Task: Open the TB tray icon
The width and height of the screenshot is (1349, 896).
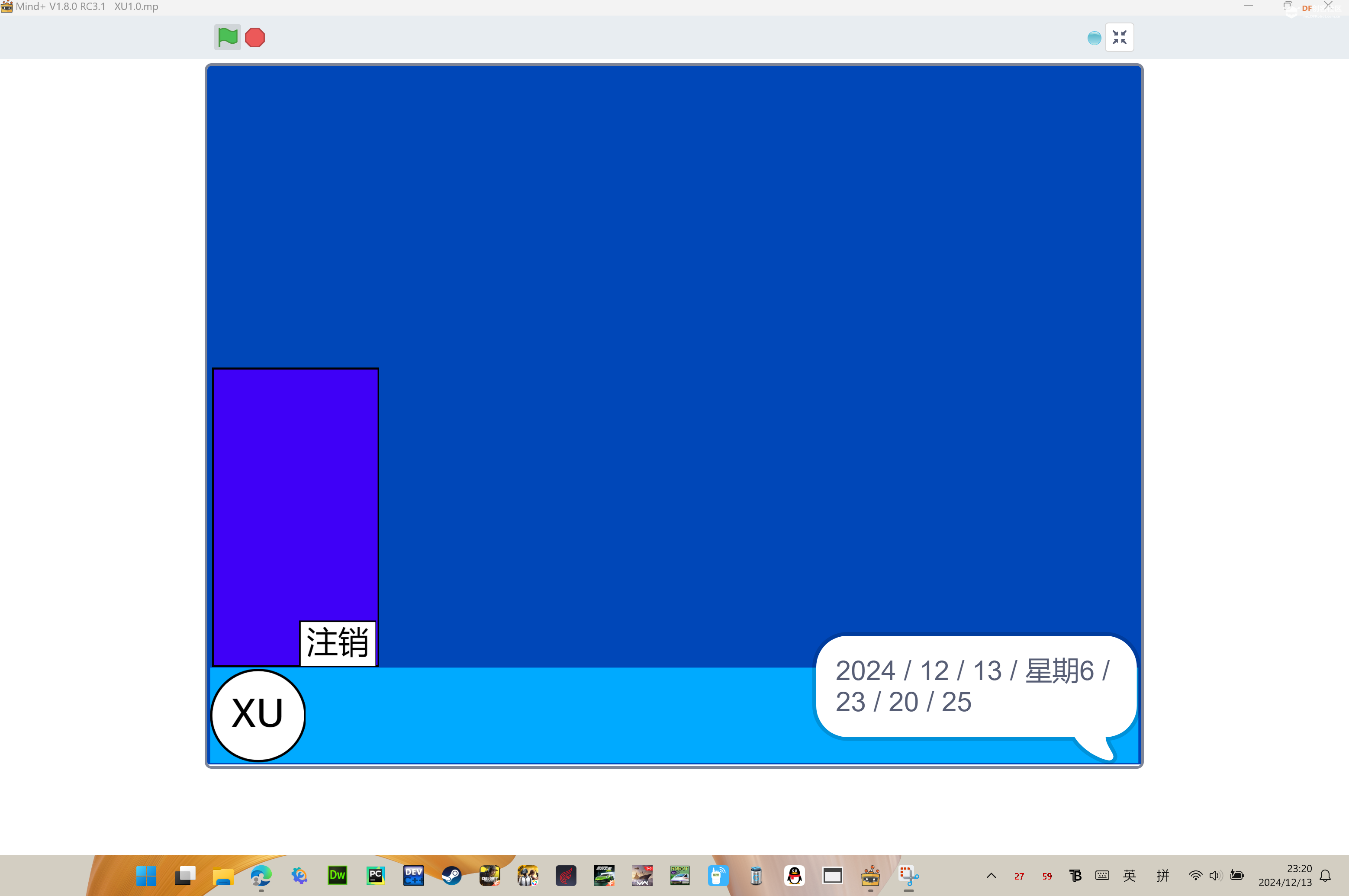Action: coord(1075,875)
